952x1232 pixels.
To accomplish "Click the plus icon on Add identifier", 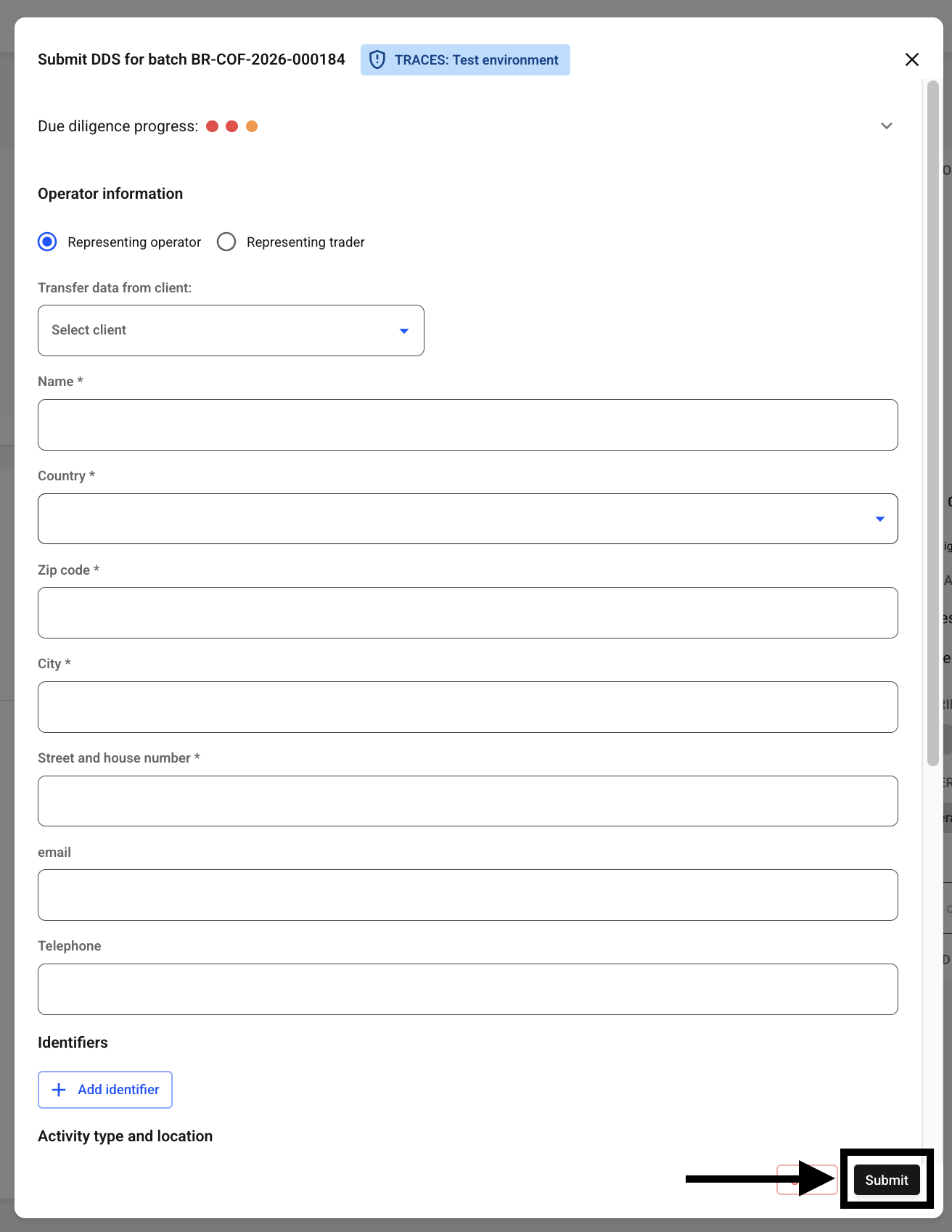I will (x=59, y=1090).
